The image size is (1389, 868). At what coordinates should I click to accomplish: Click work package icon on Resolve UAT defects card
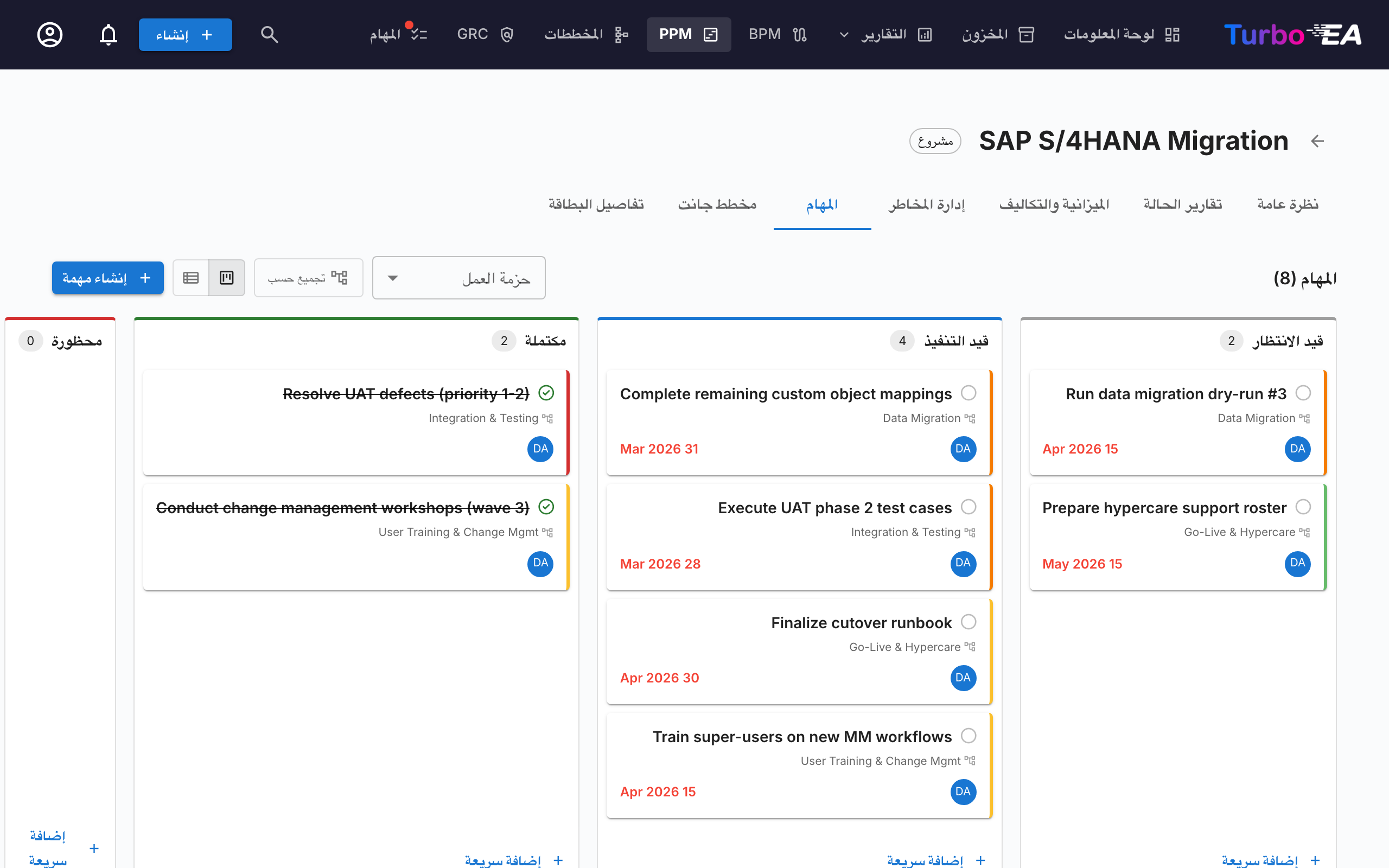tap(547, 418)
